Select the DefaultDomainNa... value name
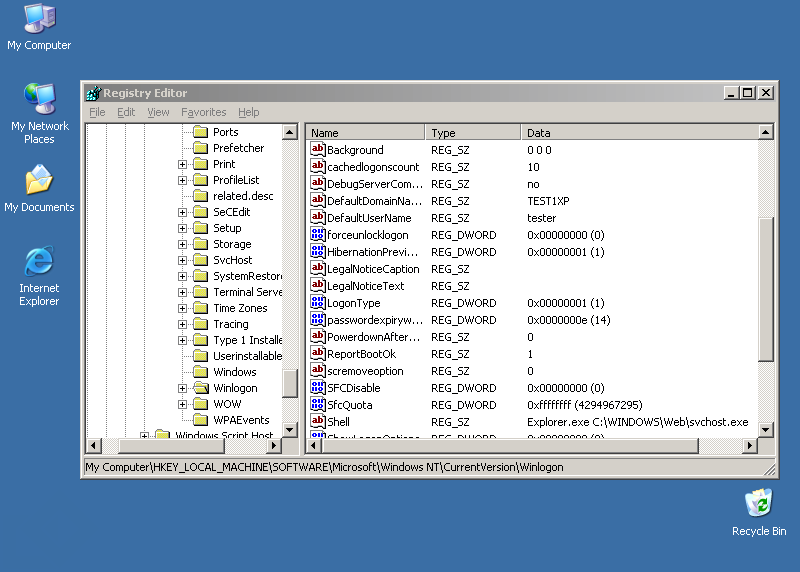800x572 pixels. coord(374,201)
